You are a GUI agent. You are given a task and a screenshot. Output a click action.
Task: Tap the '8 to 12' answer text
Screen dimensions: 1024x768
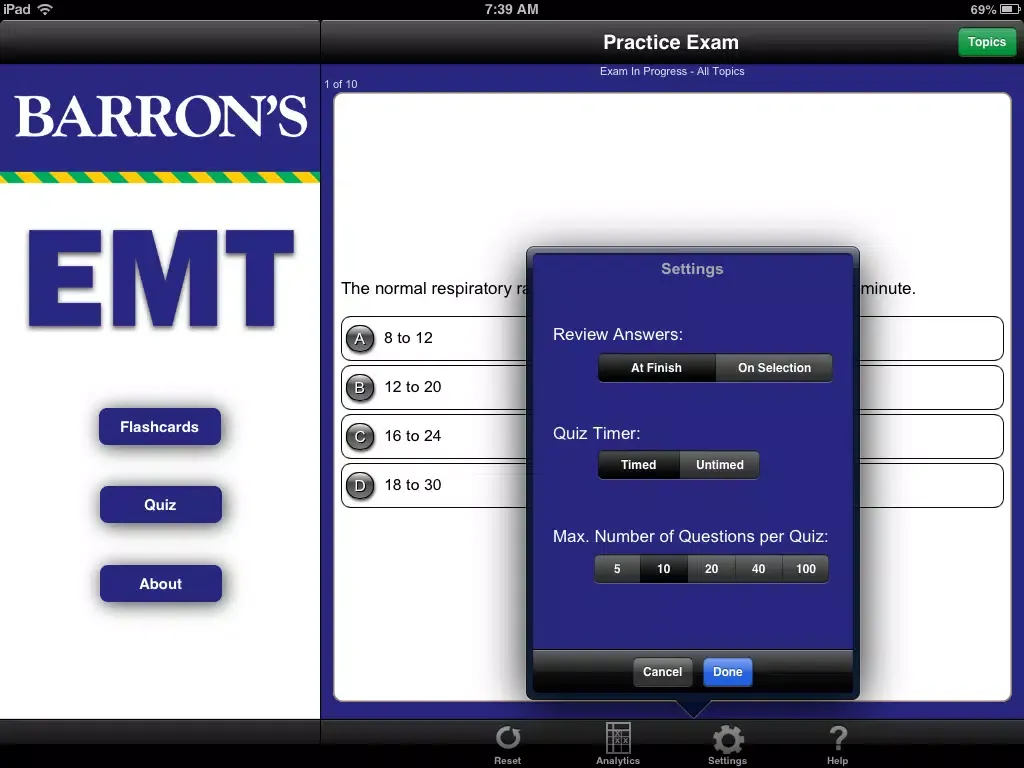coord(408,338)
